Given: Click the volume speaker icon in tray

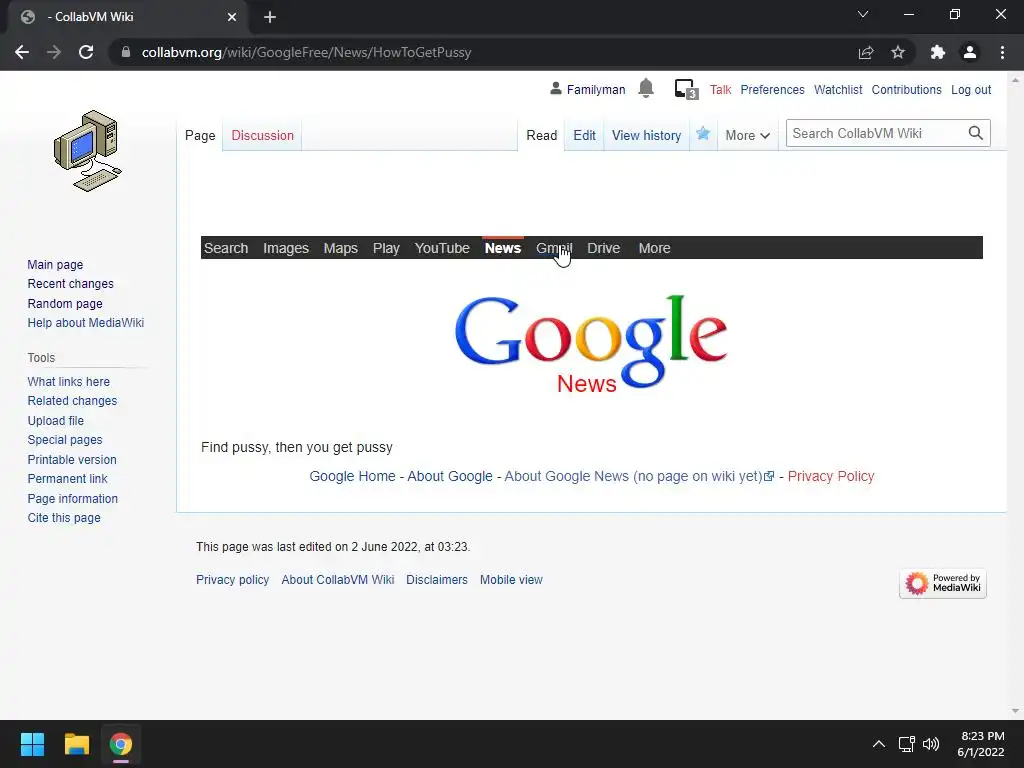Looking at the screenshot, I should pyautogui.click(x=931, y=744).
